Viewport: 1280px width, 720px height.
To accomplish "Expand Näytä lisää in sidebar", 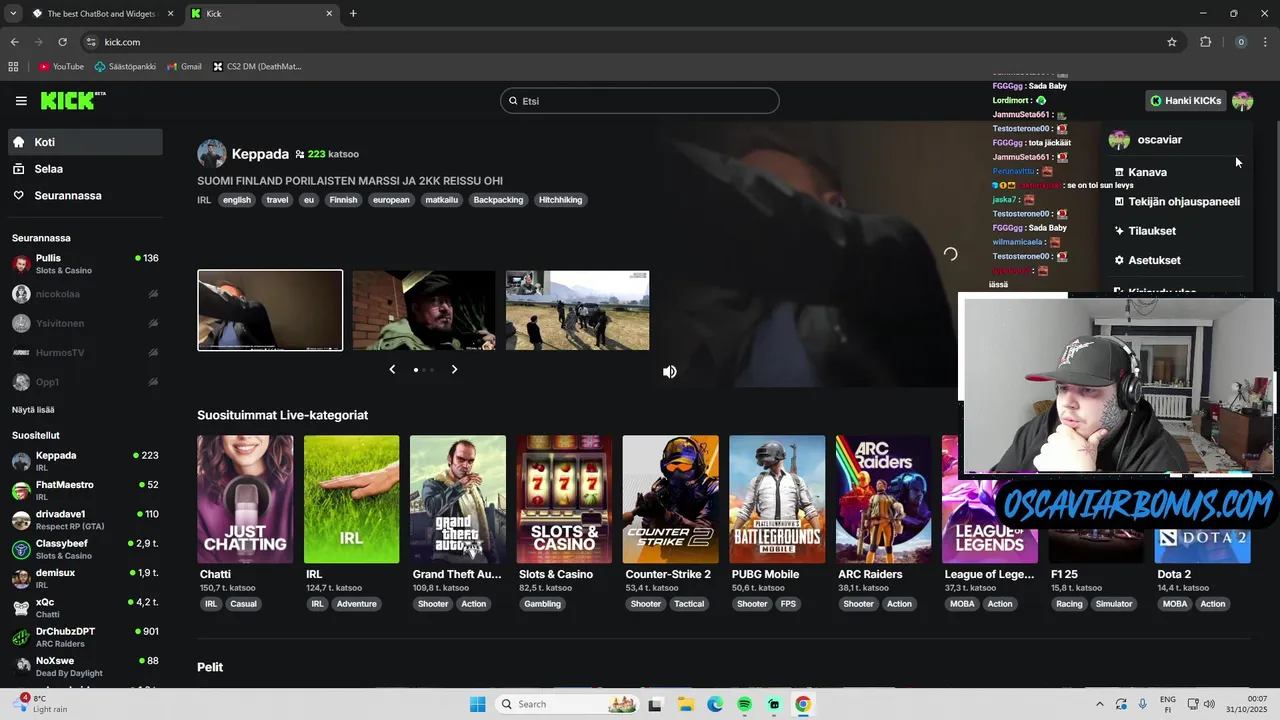I will [x=33, y=409].
